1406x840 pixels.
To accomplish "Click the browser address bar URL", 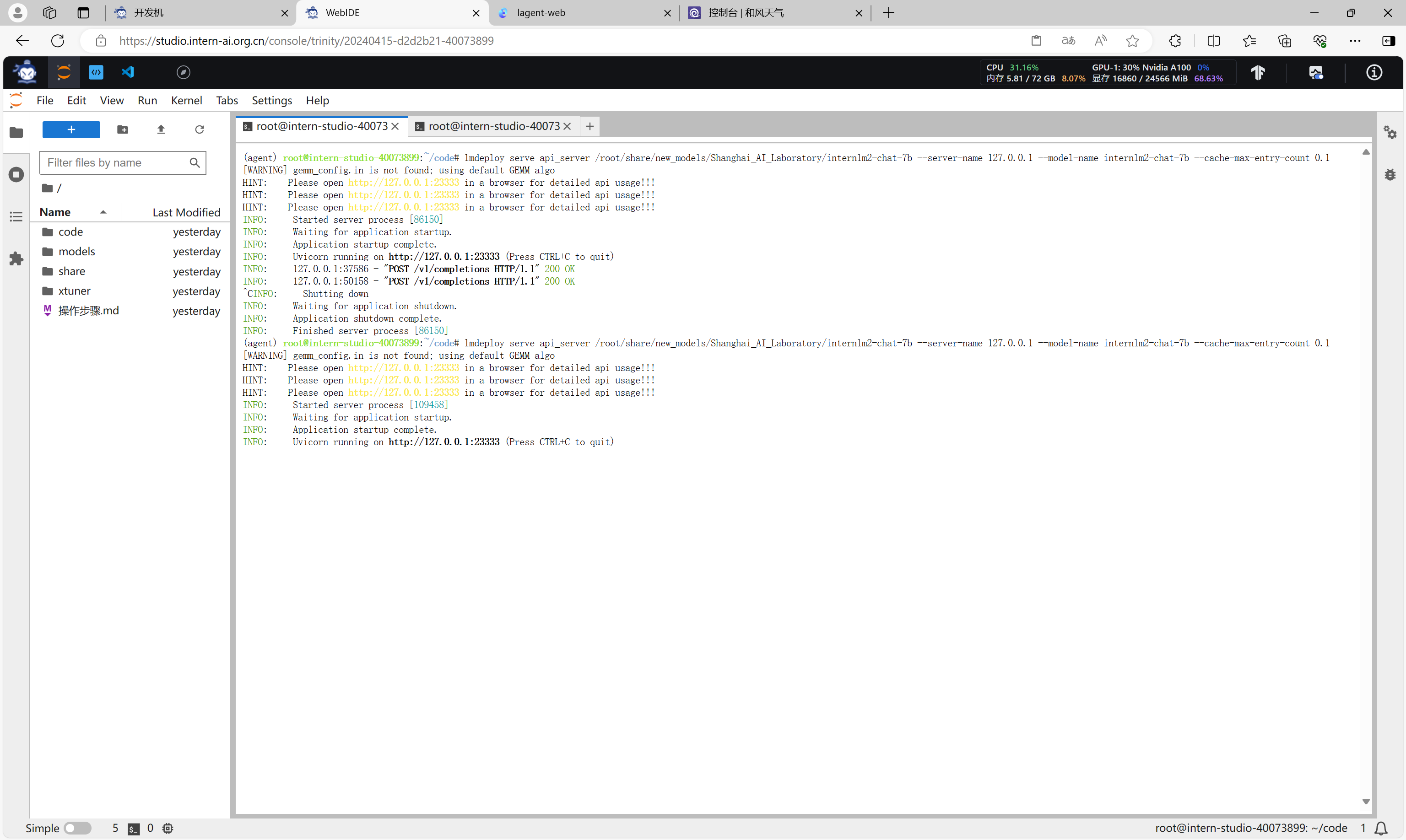I will click(306, 41).
